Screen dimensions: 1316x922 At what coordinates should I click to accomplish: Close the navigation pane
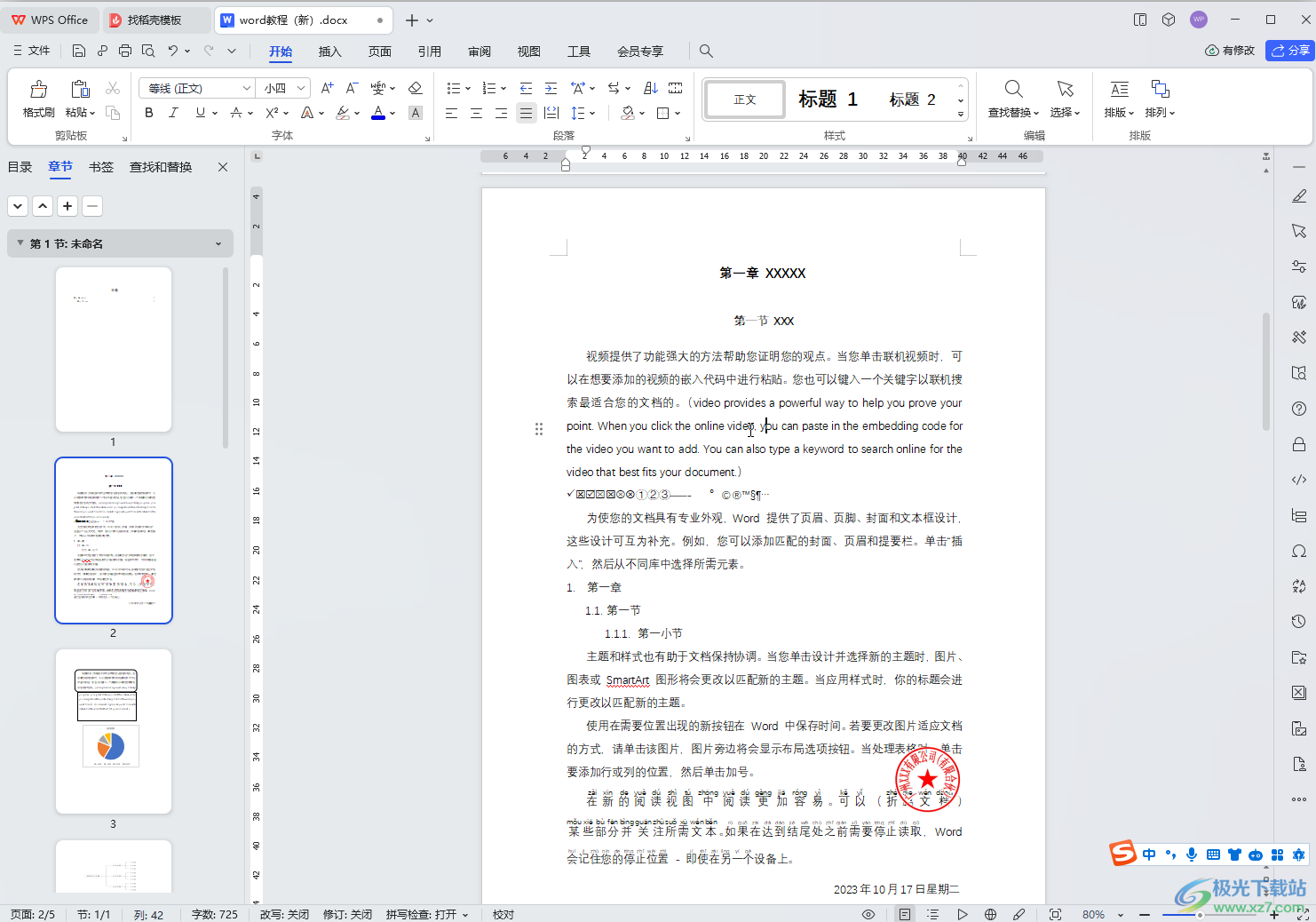point(223,167)
